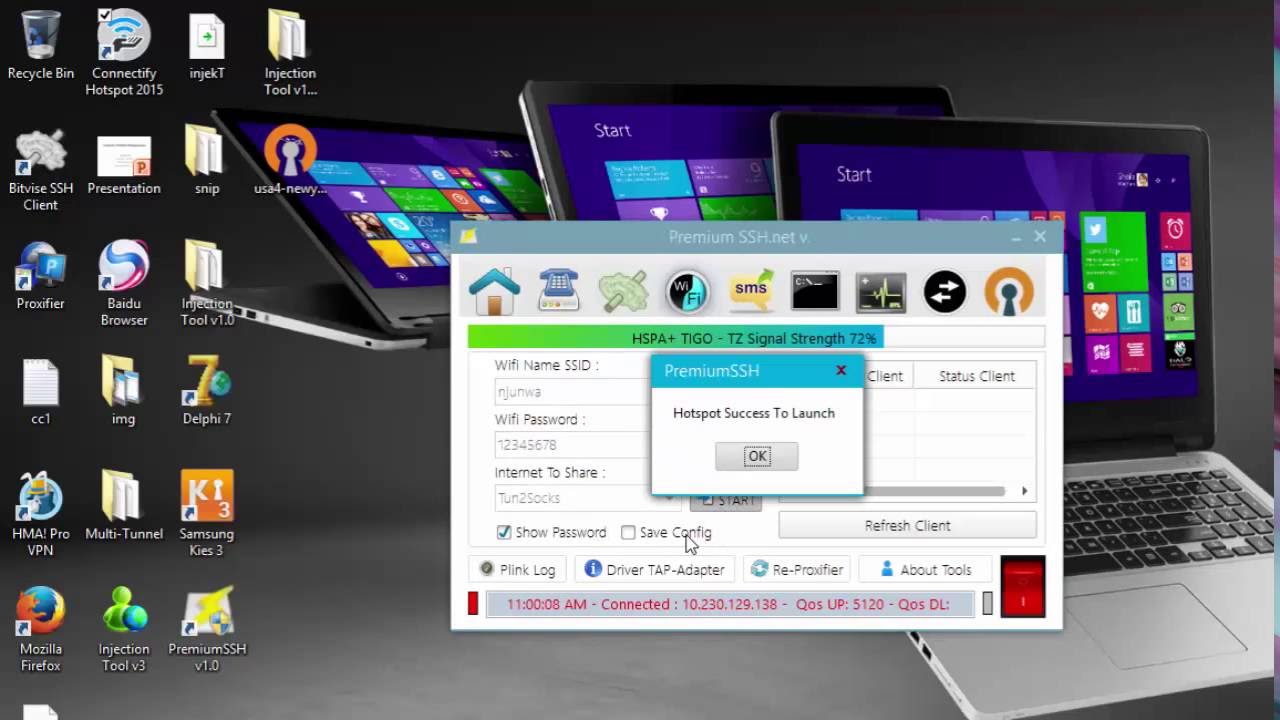
Task: Uncheck Show Password checkbox
Action: 504,532
